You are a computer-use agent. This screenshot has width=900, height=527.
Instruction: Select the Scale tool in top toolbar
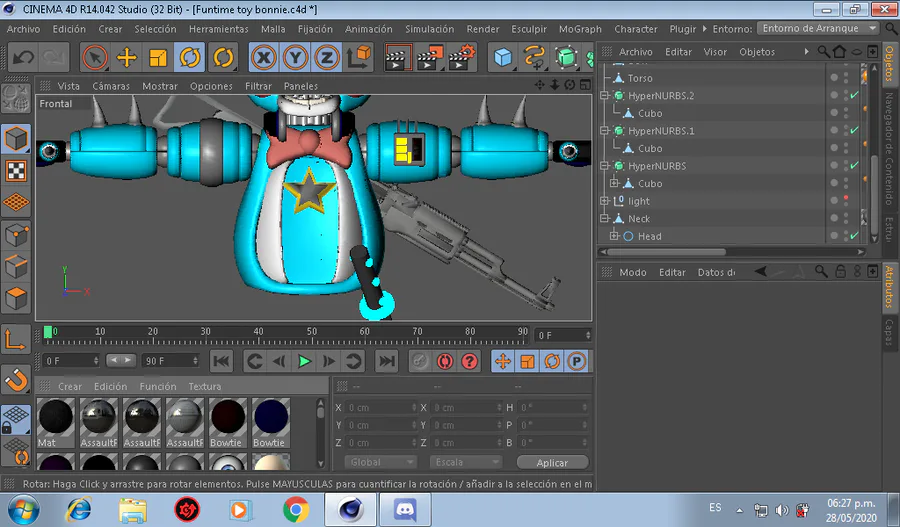pyautogui.click(x=158, y=57)
